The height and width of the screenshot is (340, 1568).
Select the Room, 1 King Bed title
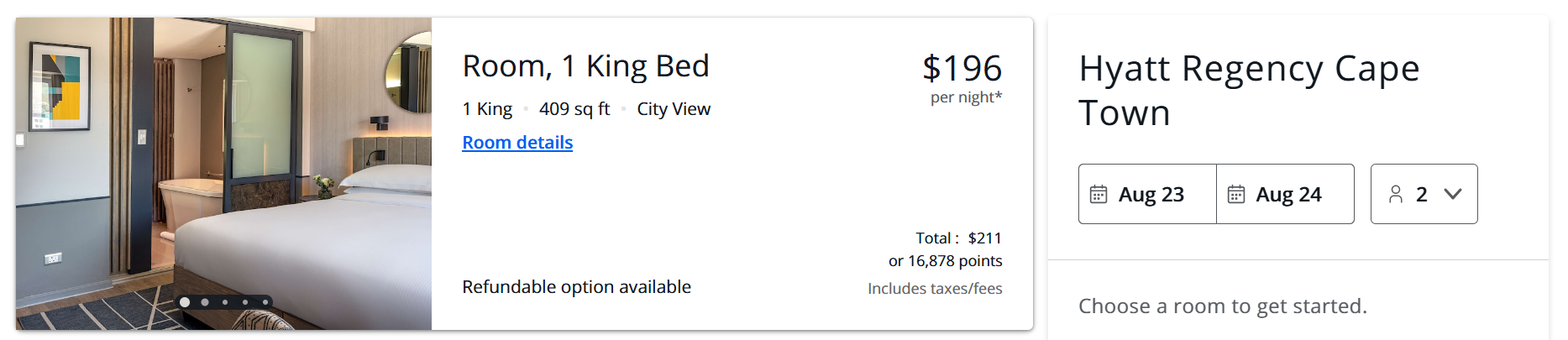pyautogui.click(x=585, y=66)
